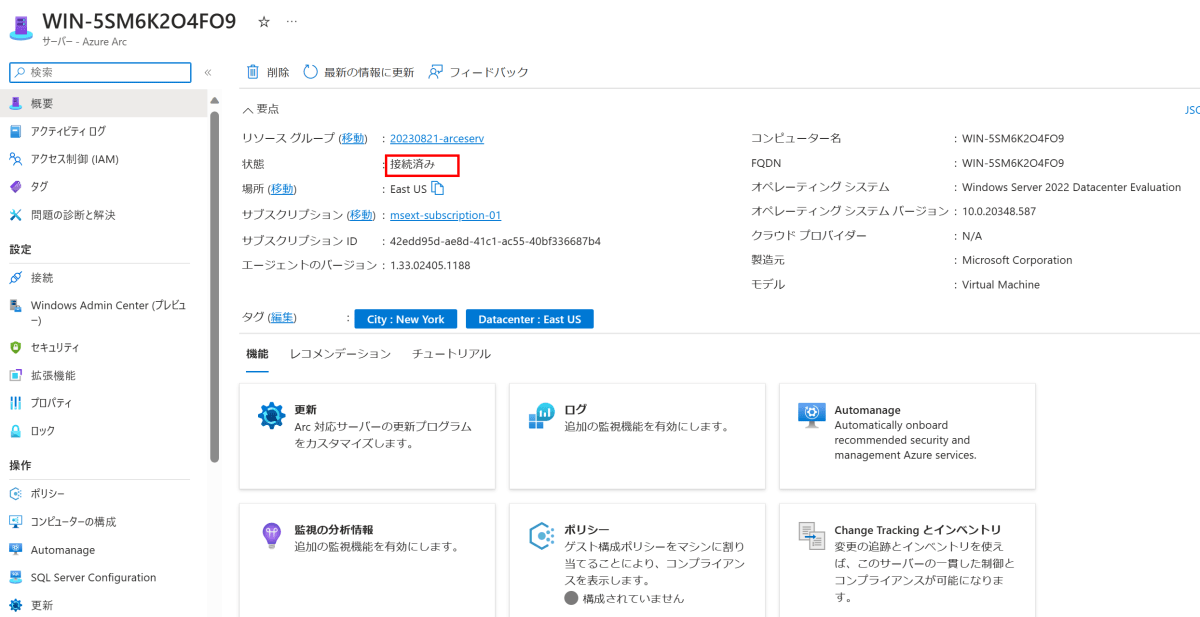Viewport: 1200px width, 617px height.
Task: Click the 概要 sidebar icon
Action: click(15, 103)
